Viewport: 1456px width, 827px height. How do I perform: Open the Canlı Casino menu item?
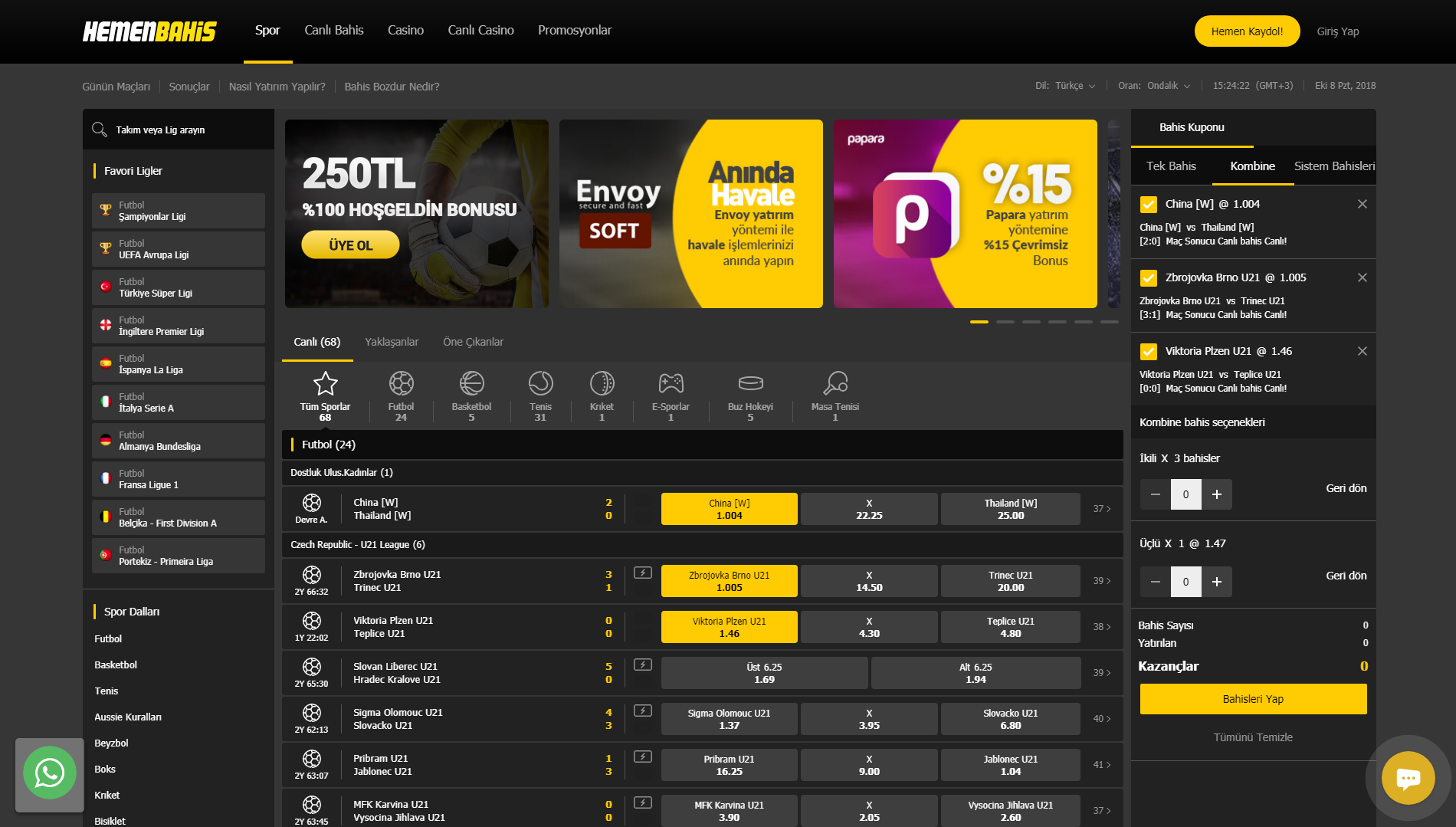click(480, 31)
